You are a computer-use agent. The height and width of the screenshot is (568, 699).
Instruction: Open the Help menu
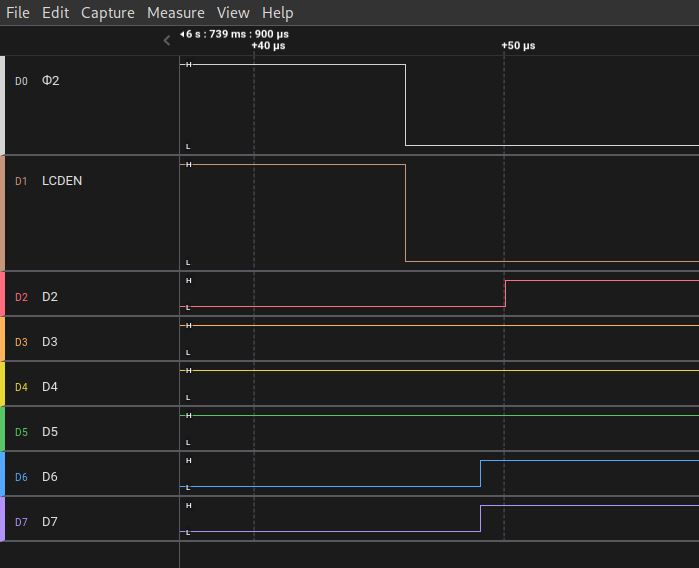point(277,13)
